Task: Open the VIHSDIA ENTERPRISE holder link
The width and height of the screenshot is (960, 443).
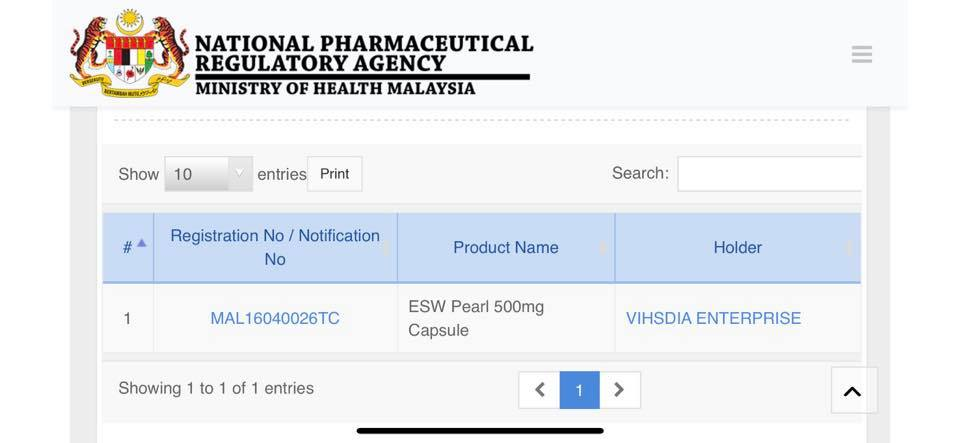Action: (x=713, y=319)
